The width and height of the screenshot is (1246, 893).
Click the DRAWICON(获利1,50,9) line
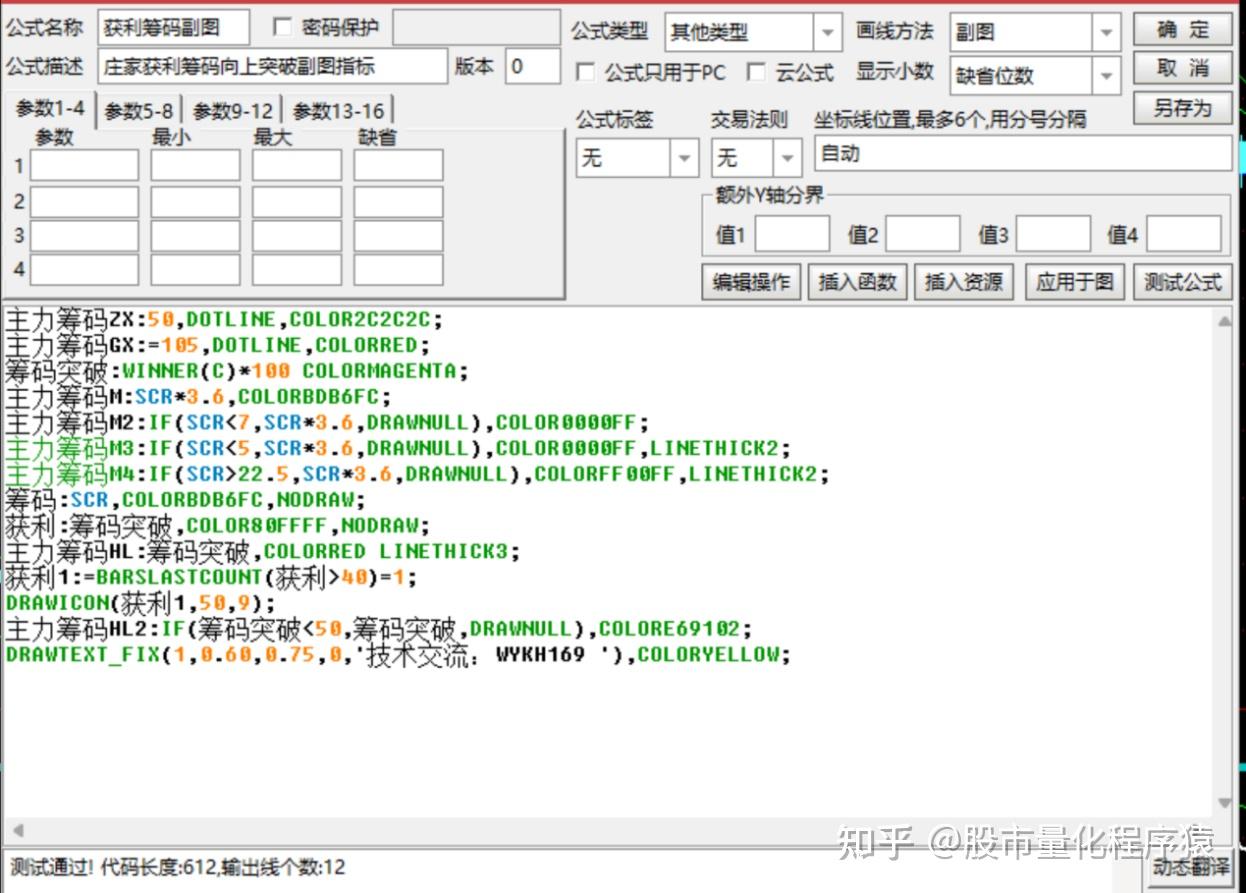click(x=140, y=603)
